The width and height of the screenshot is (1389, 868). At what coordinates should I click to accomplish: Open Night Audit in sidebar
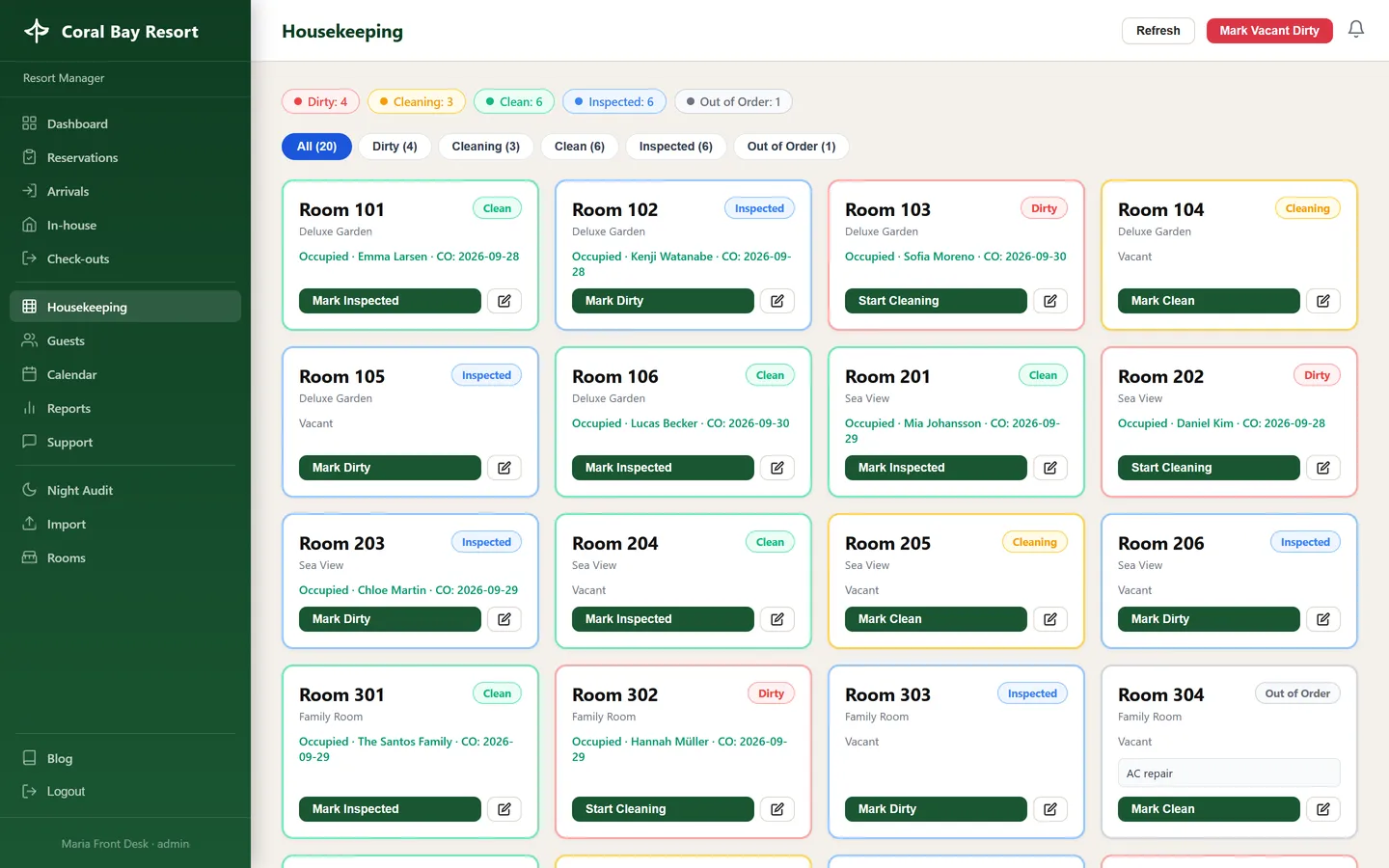coord(125,490)
